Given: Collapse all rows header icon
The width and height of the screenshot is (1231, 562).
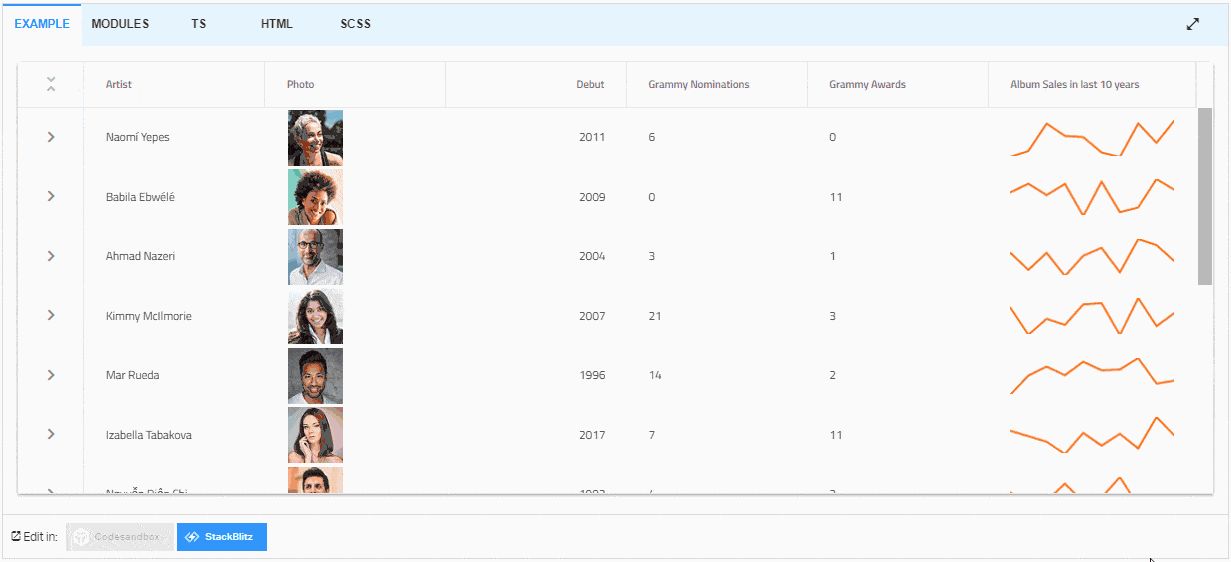Looking at the screenshot, I should click(x=51, y=85).
